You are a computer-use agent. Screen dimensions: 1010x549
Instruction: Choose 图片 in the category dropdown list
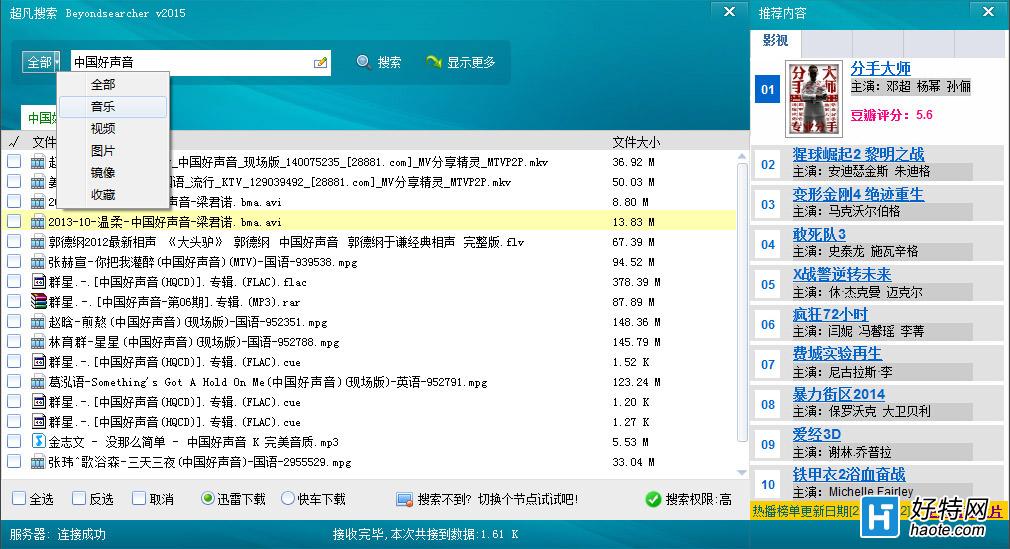[113, 150]
